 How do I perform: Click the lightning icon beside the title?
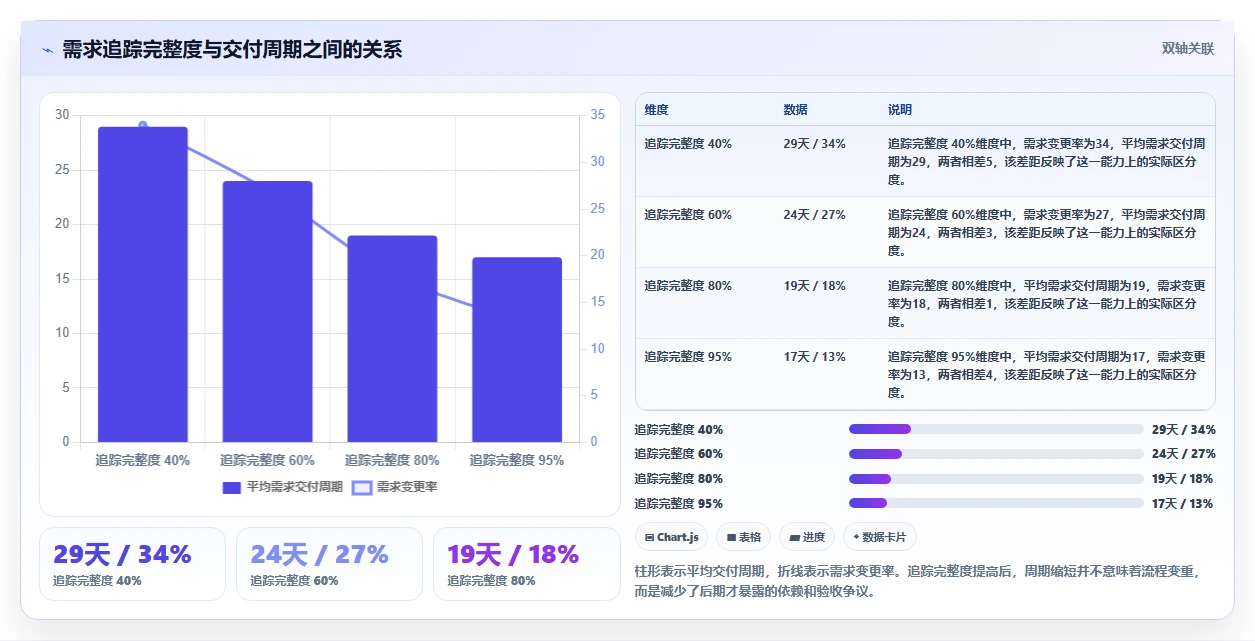click(48, 49)
